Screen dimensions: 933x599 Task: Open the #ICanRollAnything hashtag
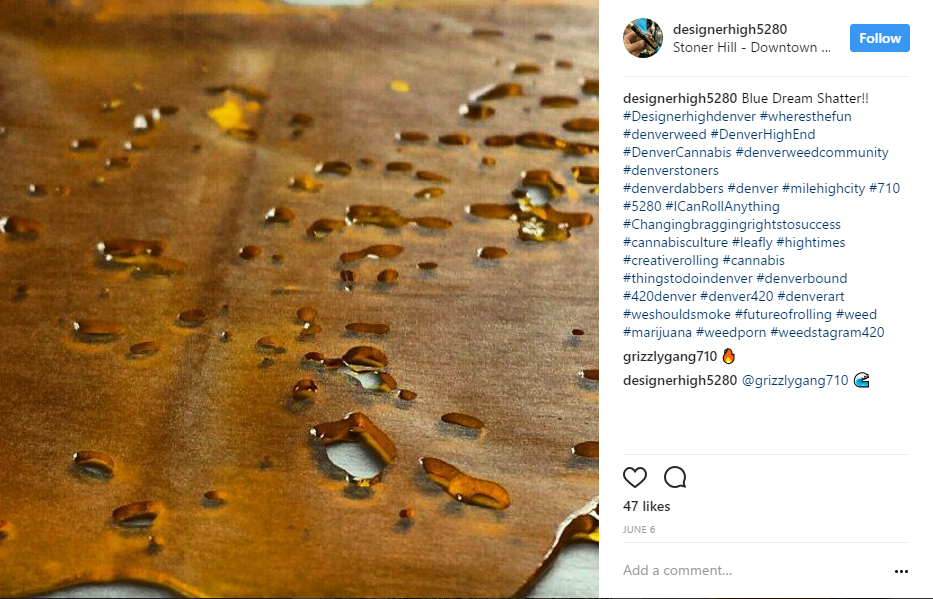tap(722, 206)
